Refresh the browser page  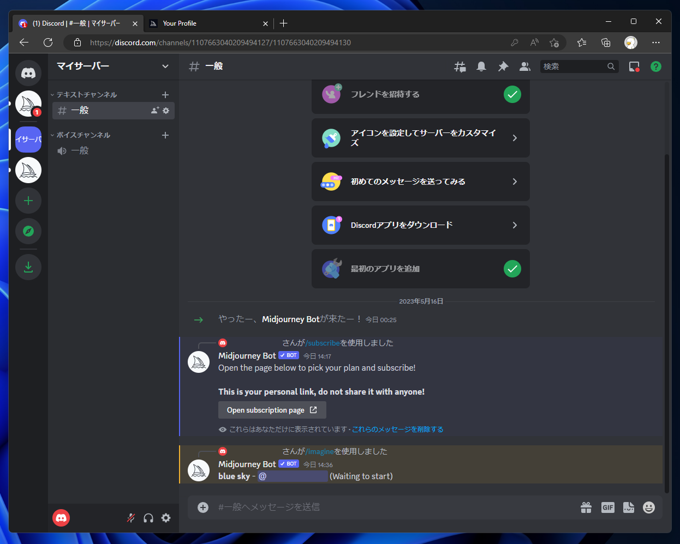click(48, 43)
